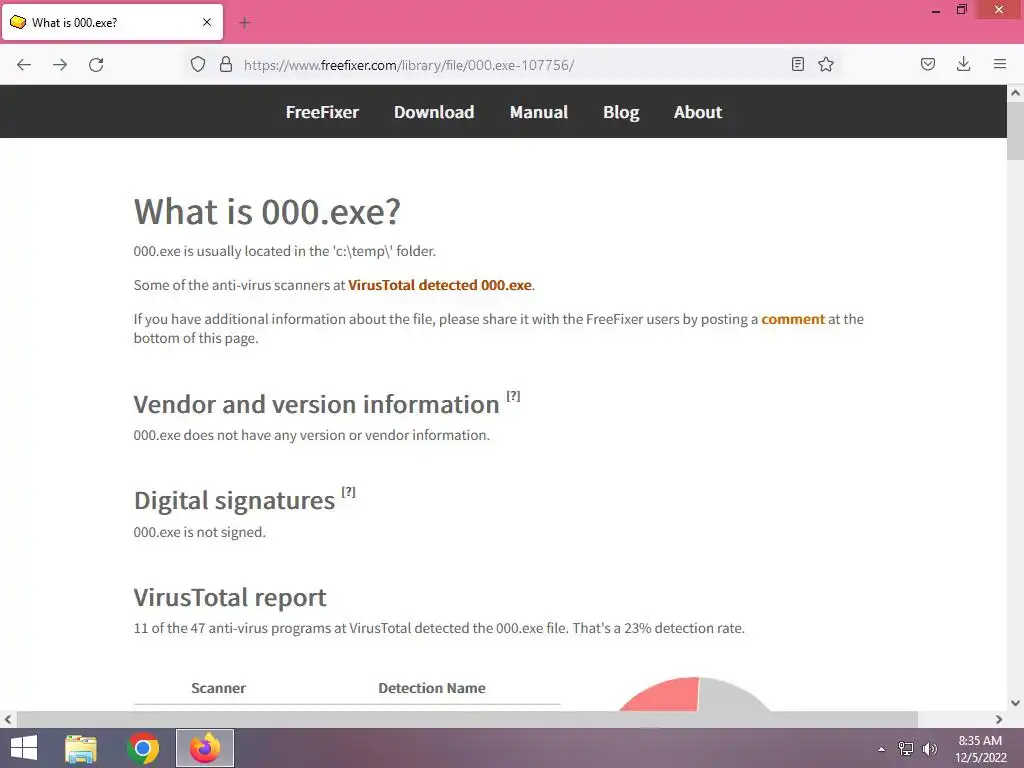Click the 'VirusTotal report' heading
This screenshot has width=1024, height=768.
click(x=230, y=598)
